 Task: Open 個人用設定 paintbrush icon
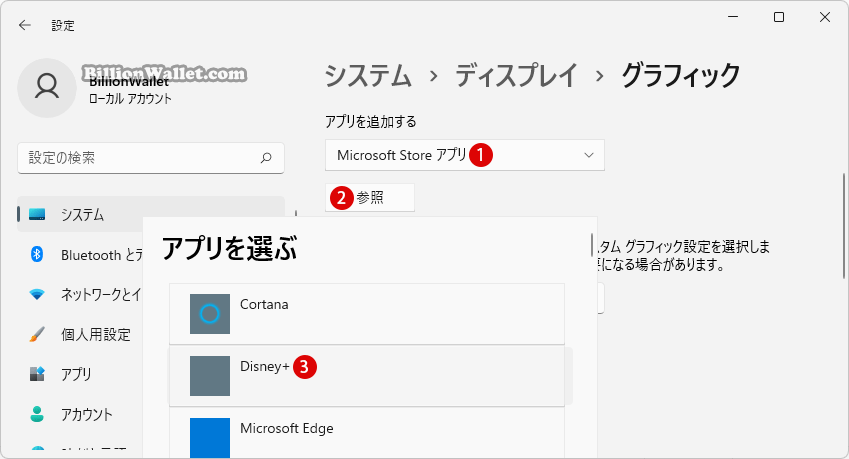pyautogui.click(x=37, y=334)
